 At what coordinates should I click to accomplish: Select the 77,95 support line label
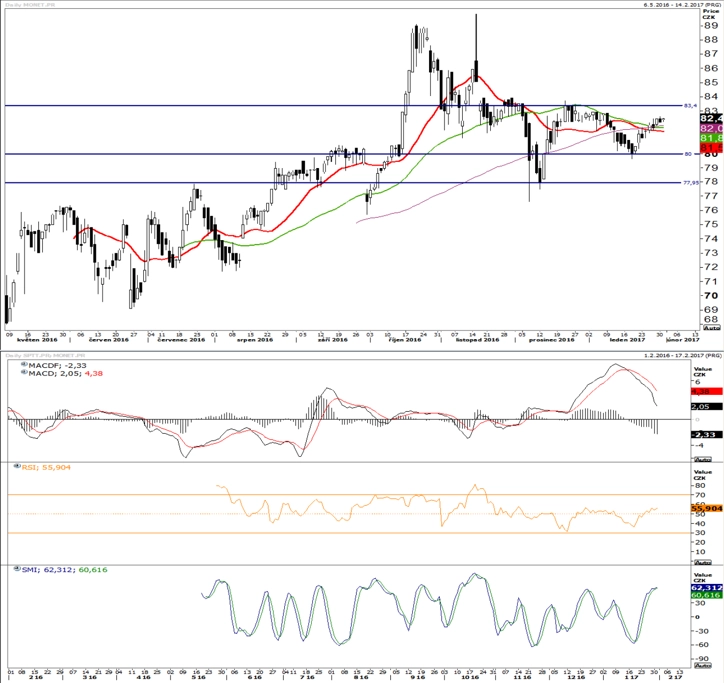point(691,183)
